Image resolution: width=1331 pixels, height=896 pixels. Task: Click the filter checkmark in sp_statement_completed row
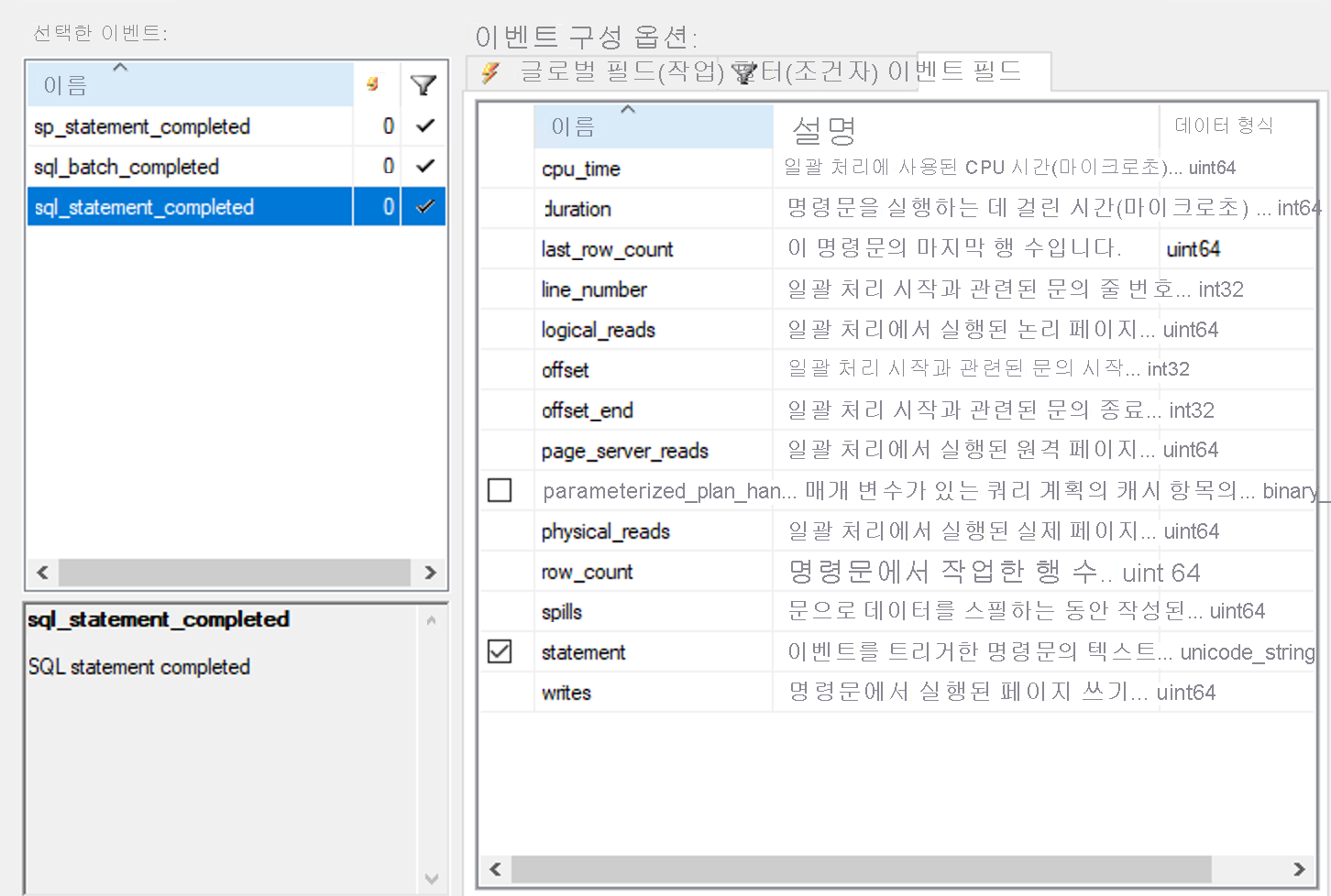424,126
